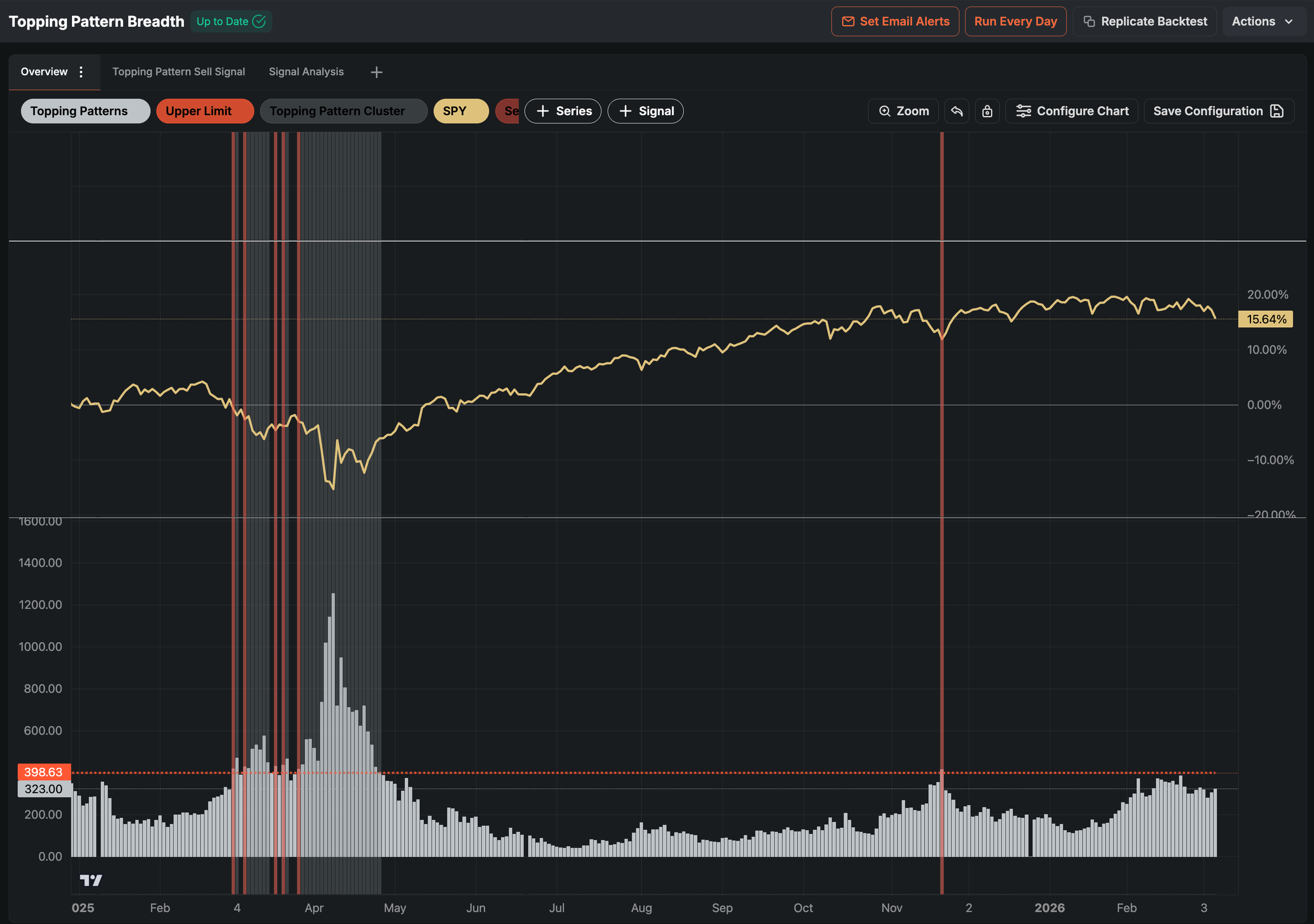
Task: Expand the Actions dropdown
Action: (1262, 21)
